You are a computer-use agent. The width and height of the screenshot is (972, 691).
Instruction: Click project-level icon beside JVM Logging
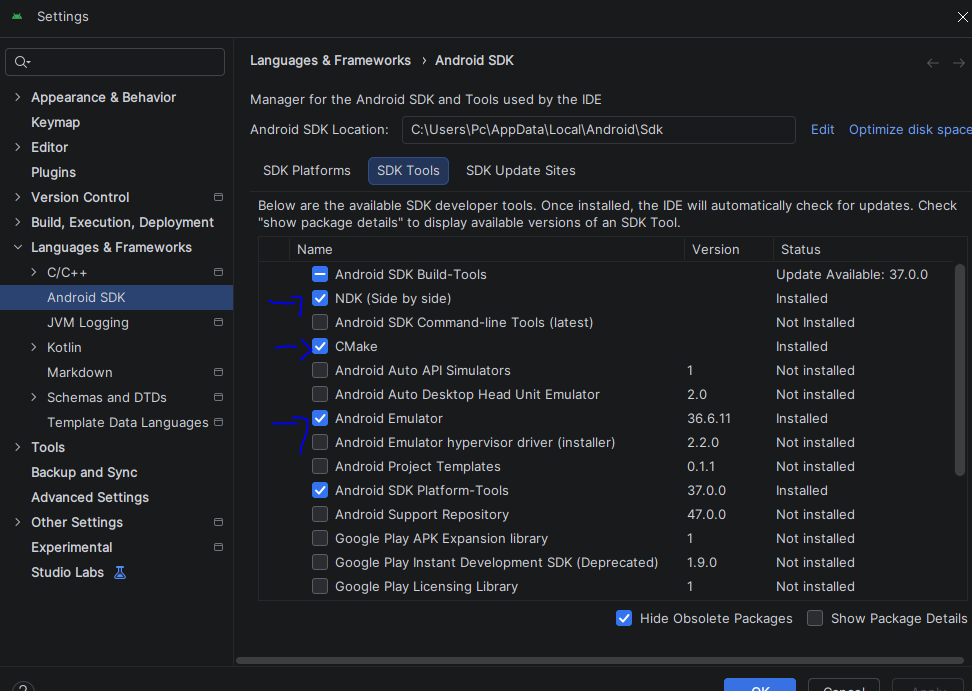click(218, 322)
